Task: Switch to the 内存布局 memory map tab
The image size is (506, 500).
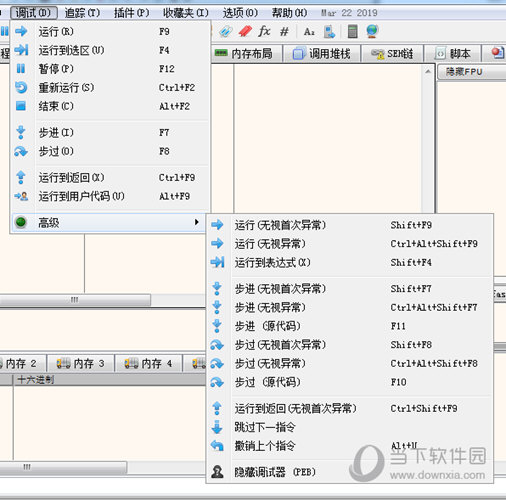Action: tap(246, 53)
